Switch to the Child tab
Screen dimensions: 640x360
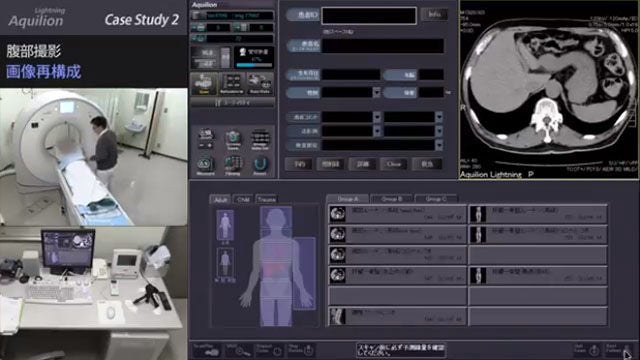point(243,199)
